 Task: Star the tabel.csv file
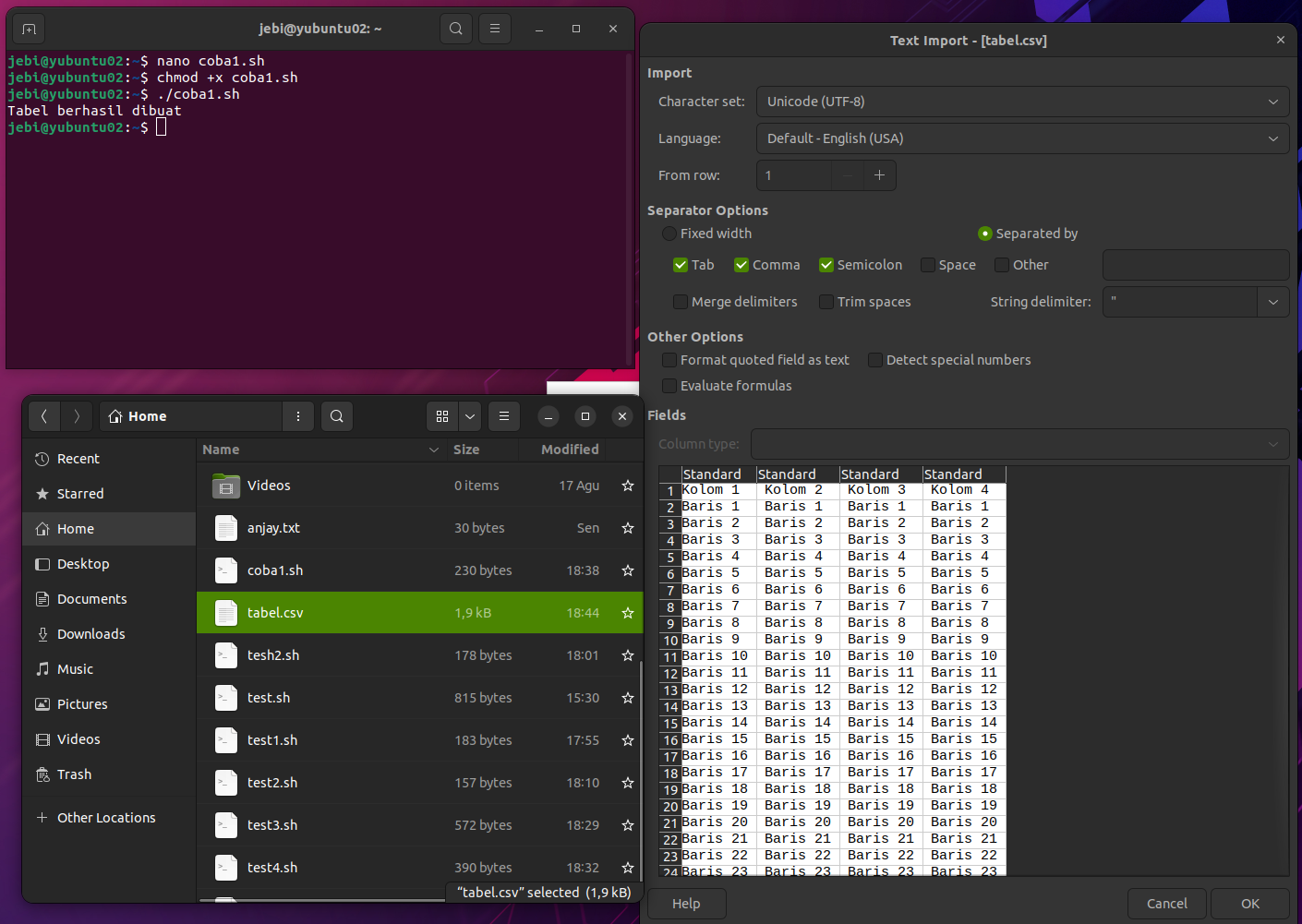(x=628, y=613)
